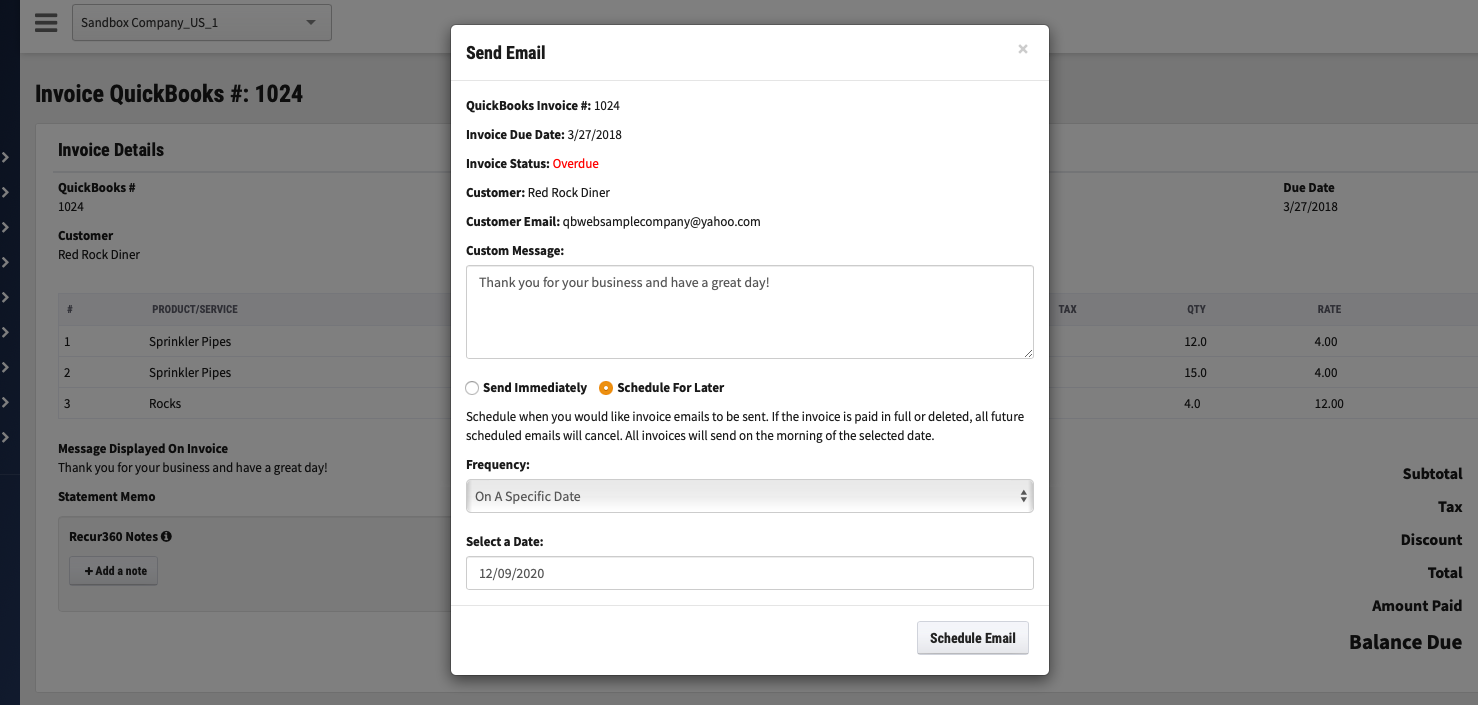1478x705 pixels.
Task: Click the Add a note button
Action: 113,570
